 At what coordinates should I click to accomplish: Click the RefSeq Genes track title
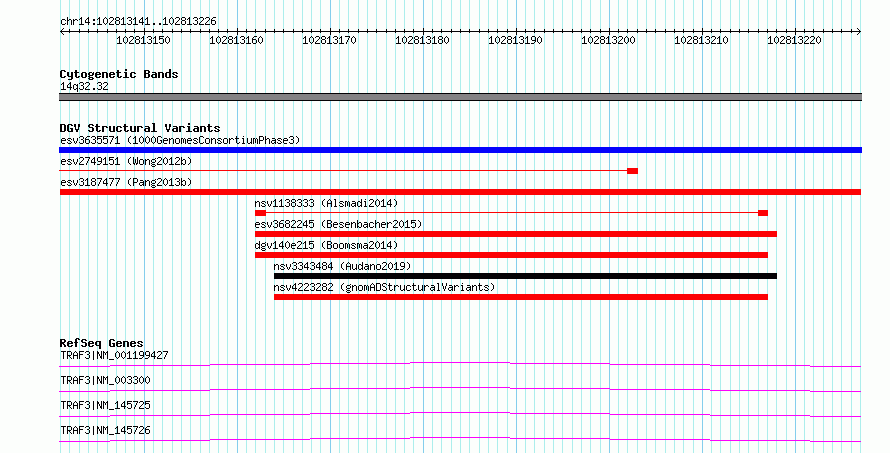pyautogui.click(x=101, y=343)
